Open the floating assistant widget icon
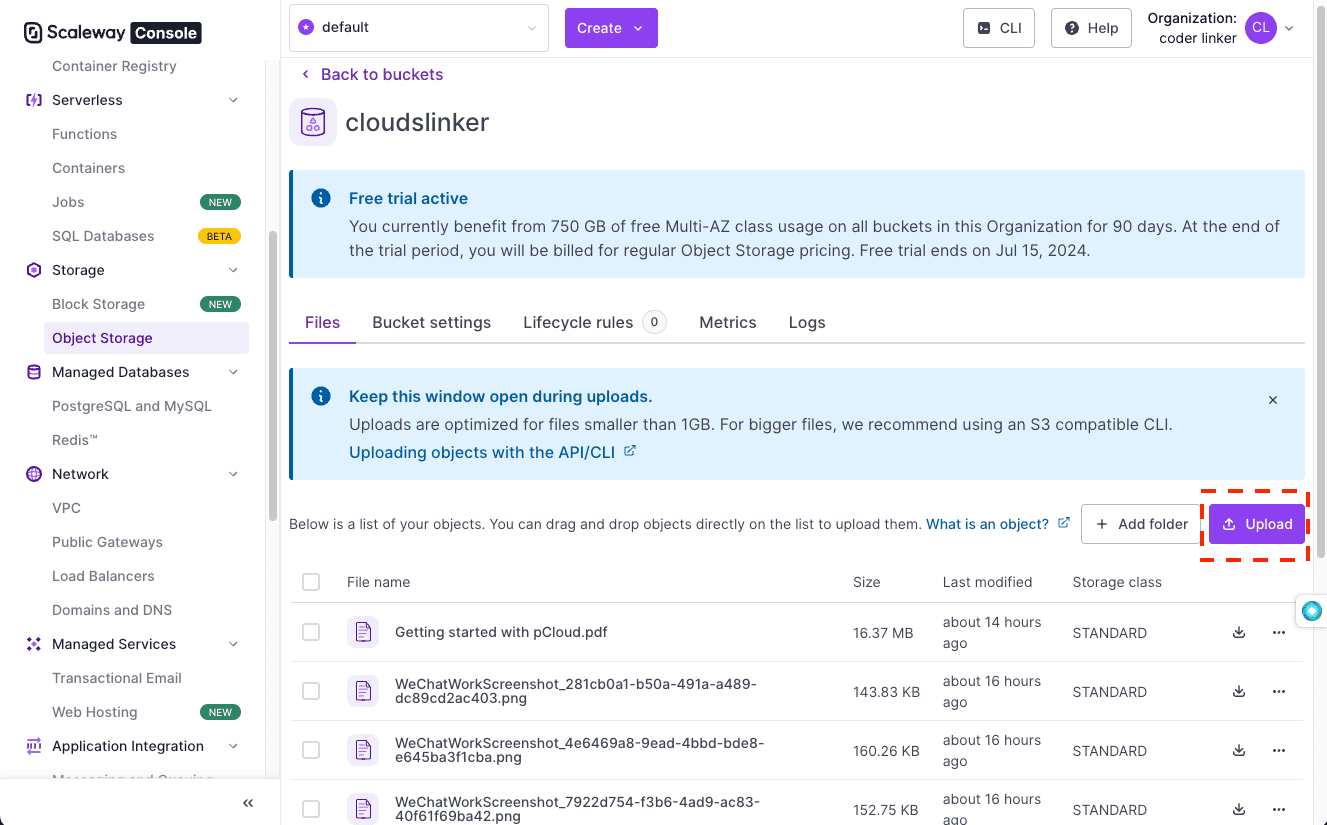Screen dimensions: 1327x825 1312,610
